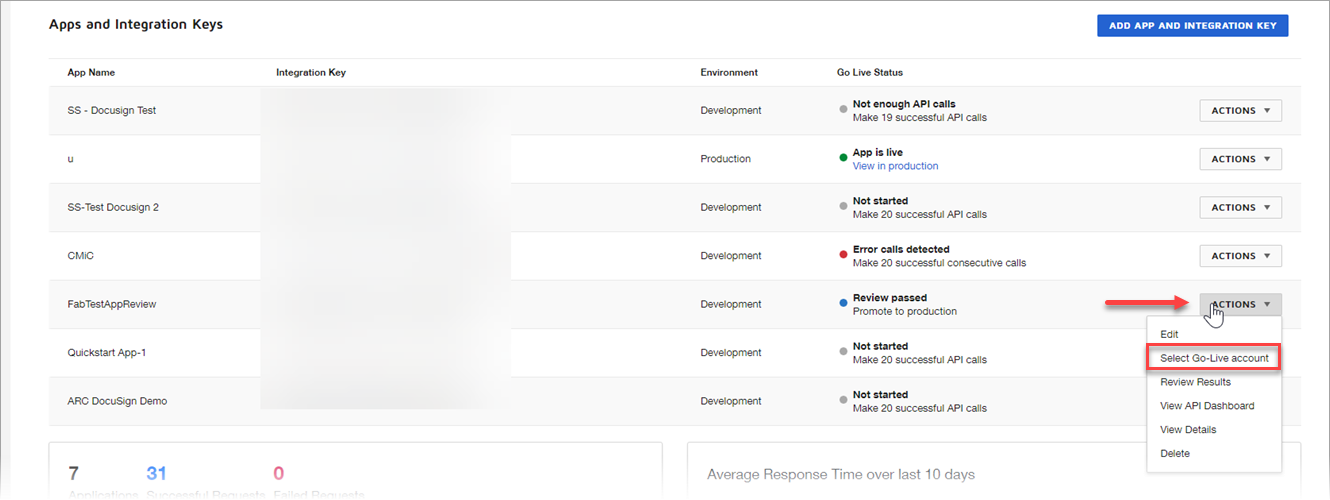The width and height of the screenshot is (1330, 500).
Task: Click red status dot for Error calls detected
Action: click(843, 255)
